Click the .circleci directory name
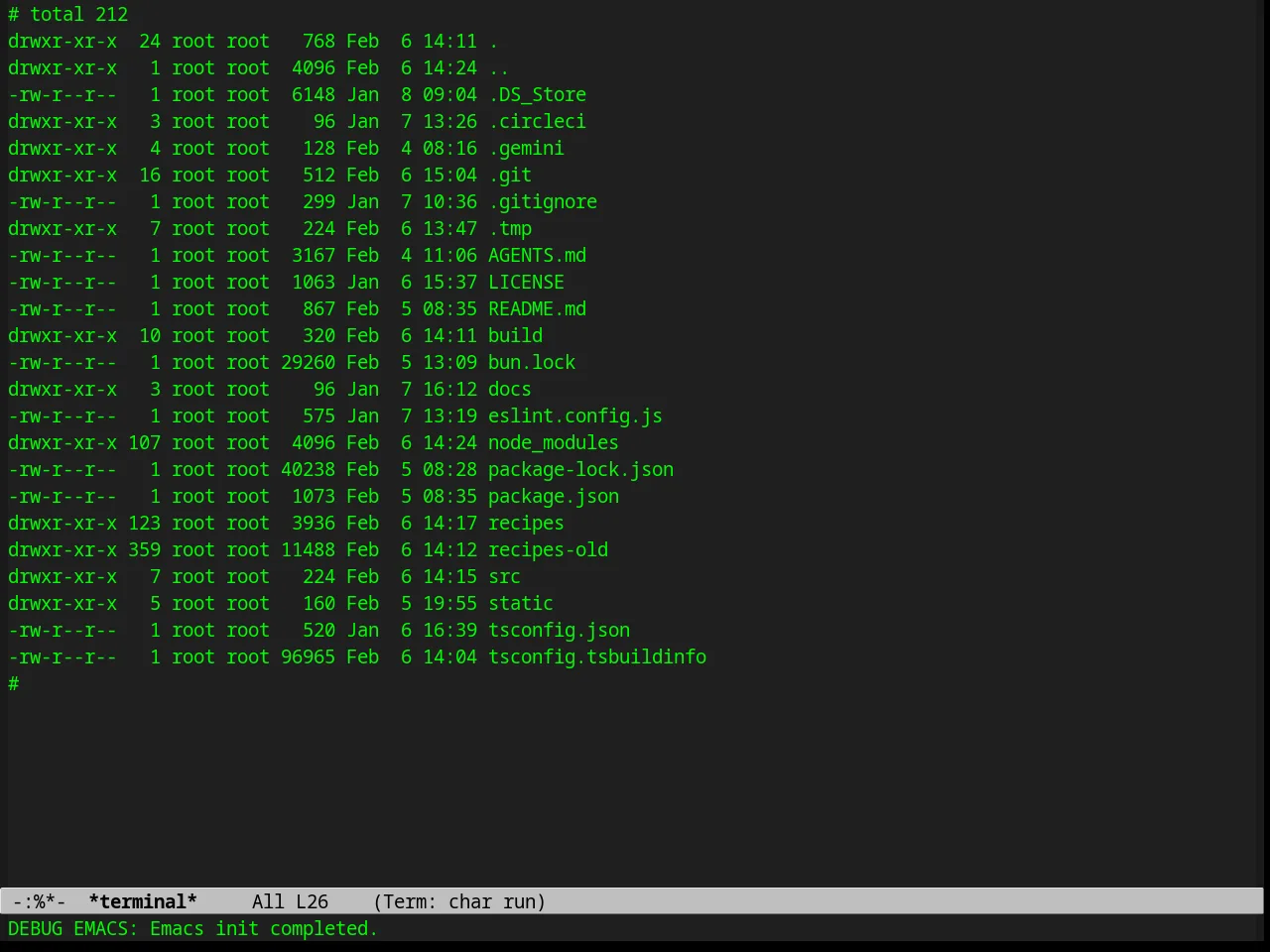 coord(537,121)
